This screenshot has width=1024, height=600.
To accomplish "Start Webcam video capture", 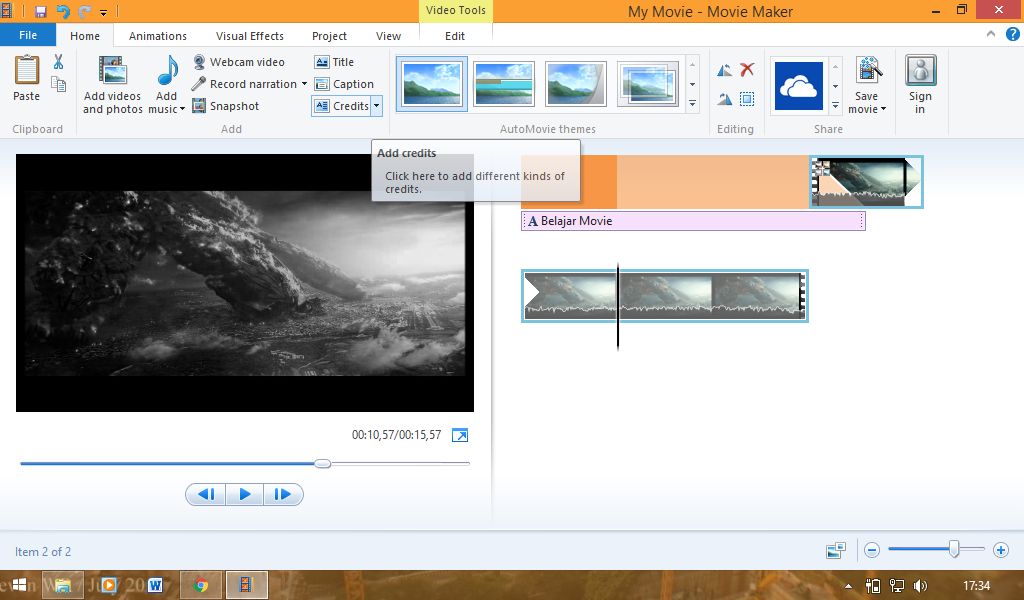I will pyautogui.click(x=238, y=62).
